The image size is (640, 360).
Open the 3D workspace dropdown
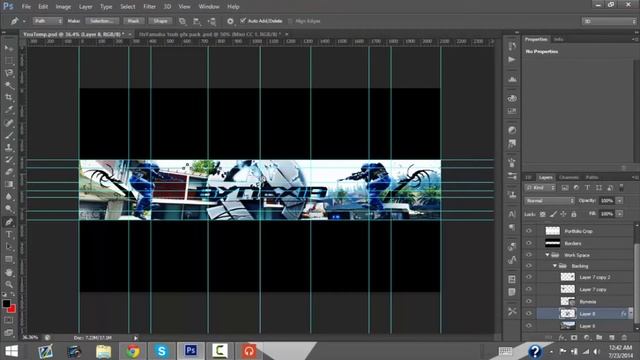(609, 21)
